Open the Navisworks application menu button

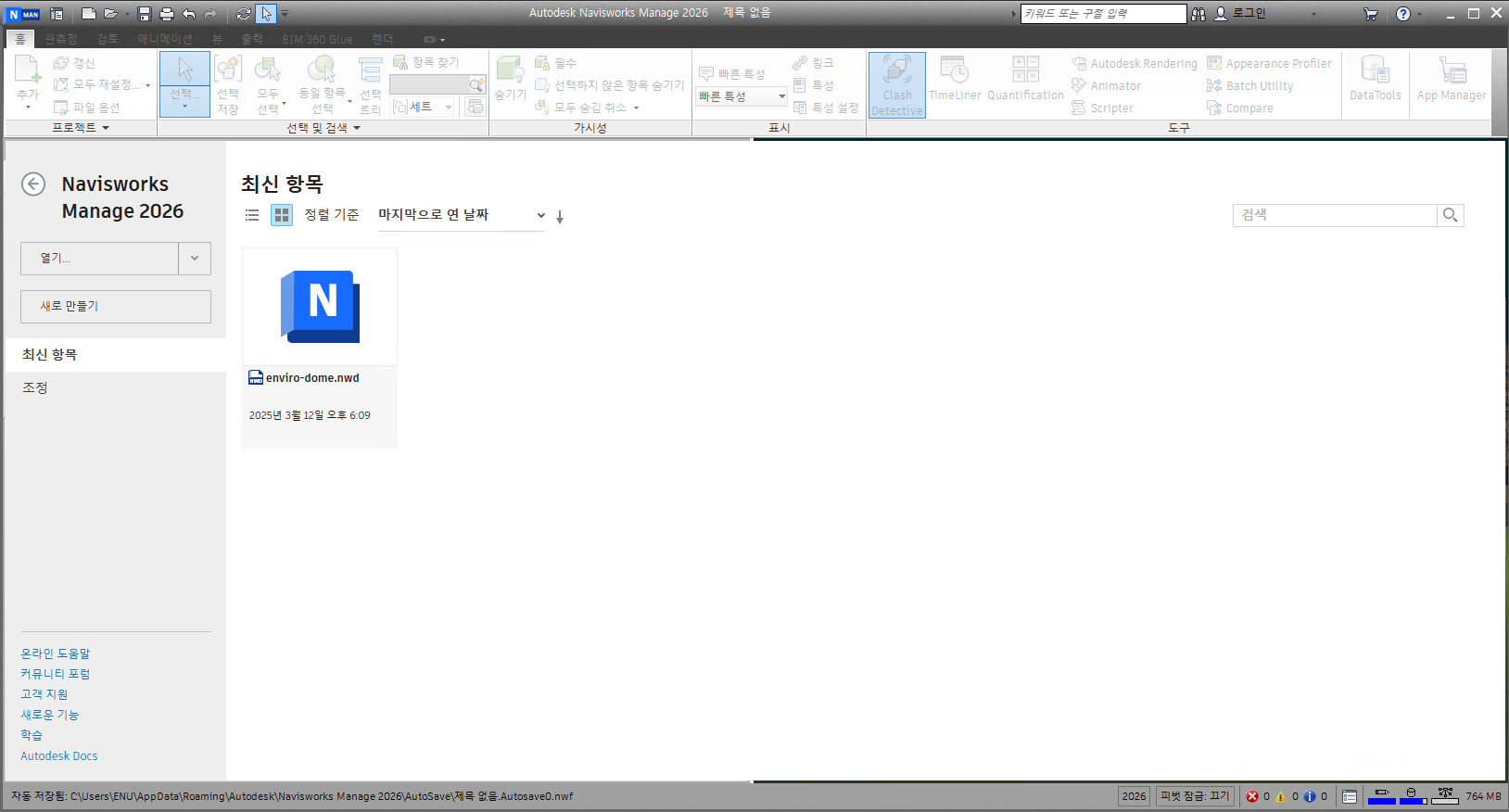tap(23, 14)
